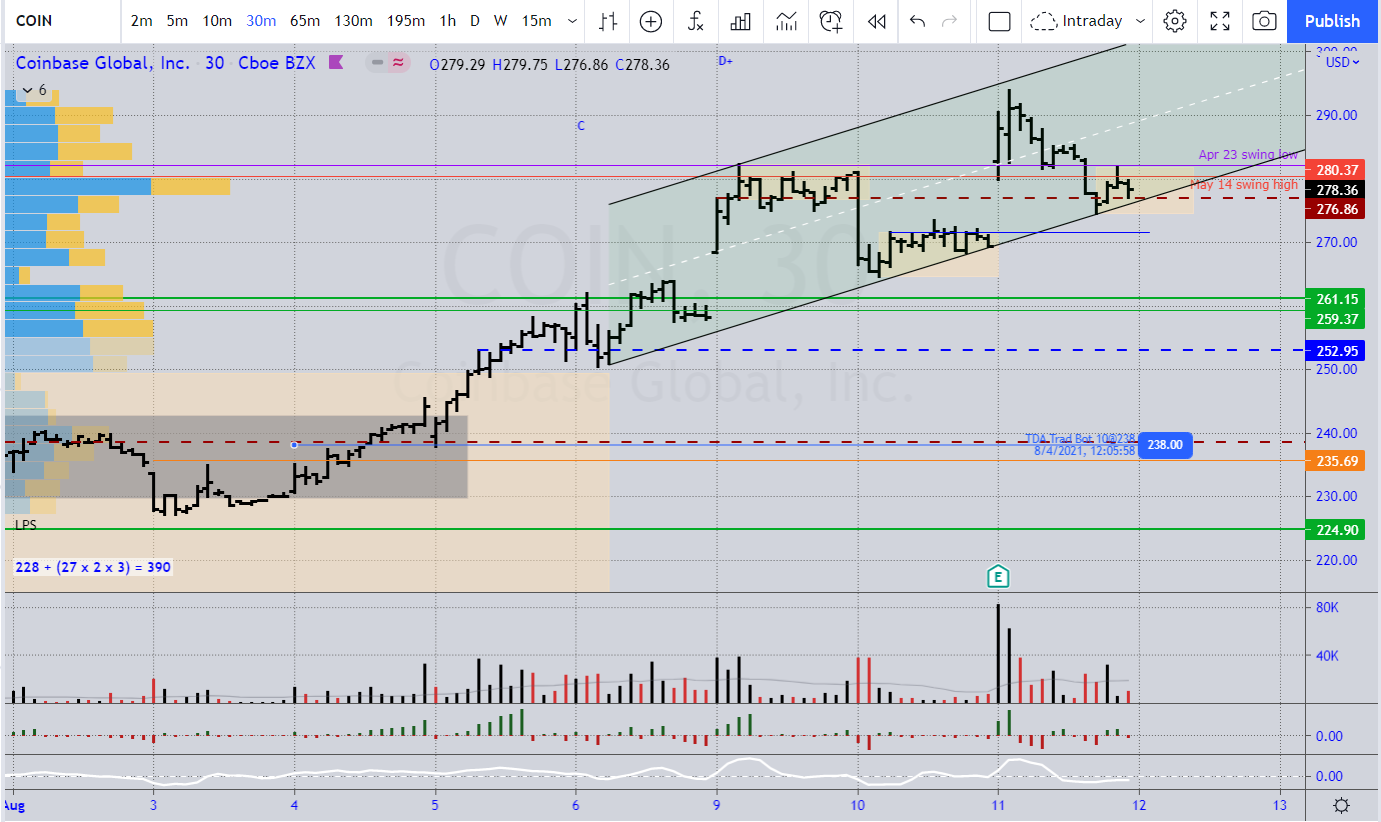Toggle the select layout square icon
This screenshot has height=822, width=1381.
(999, 21)
